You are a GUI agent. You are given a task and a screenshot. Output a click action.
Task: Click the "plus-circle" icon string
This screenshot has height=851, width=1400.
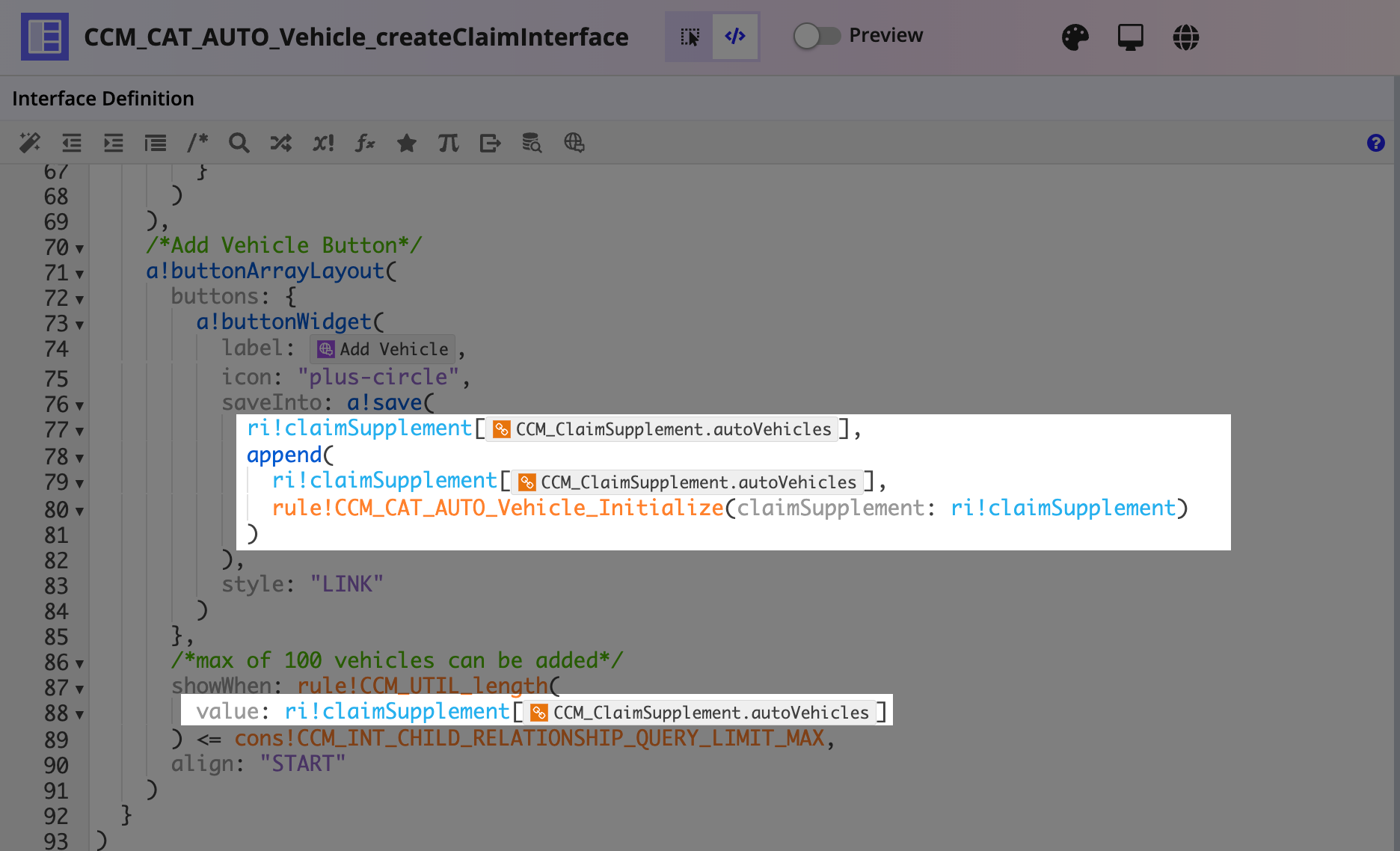point(378,377)
